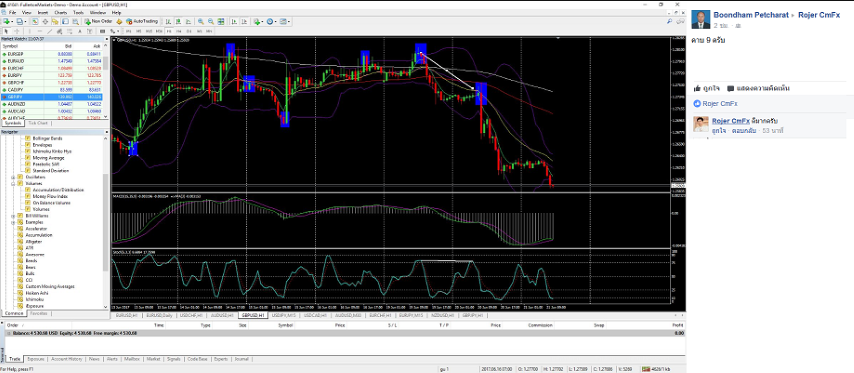Select GBPJPY row in Market Watch
854x373 pixels.
pos(54,96)
